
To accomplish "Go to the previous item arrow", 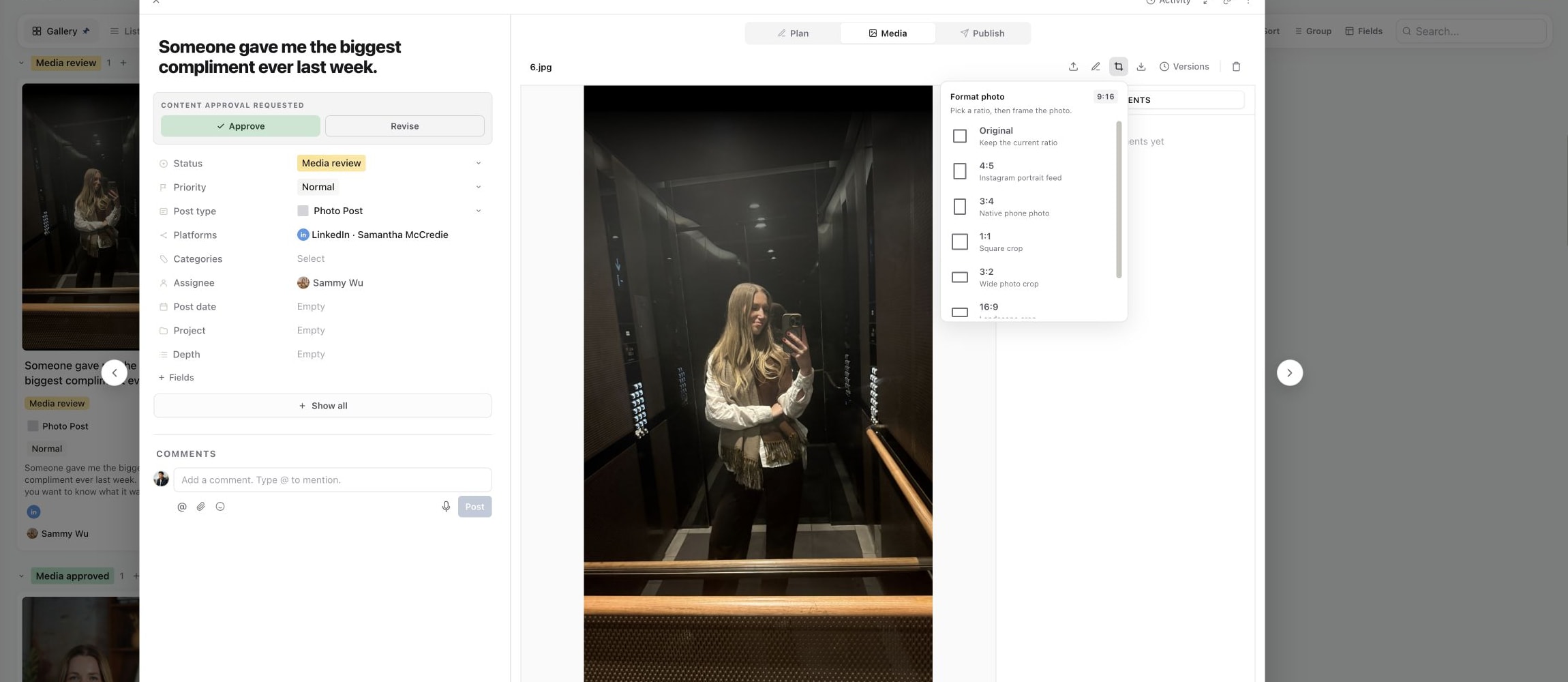I will point(115,373).
